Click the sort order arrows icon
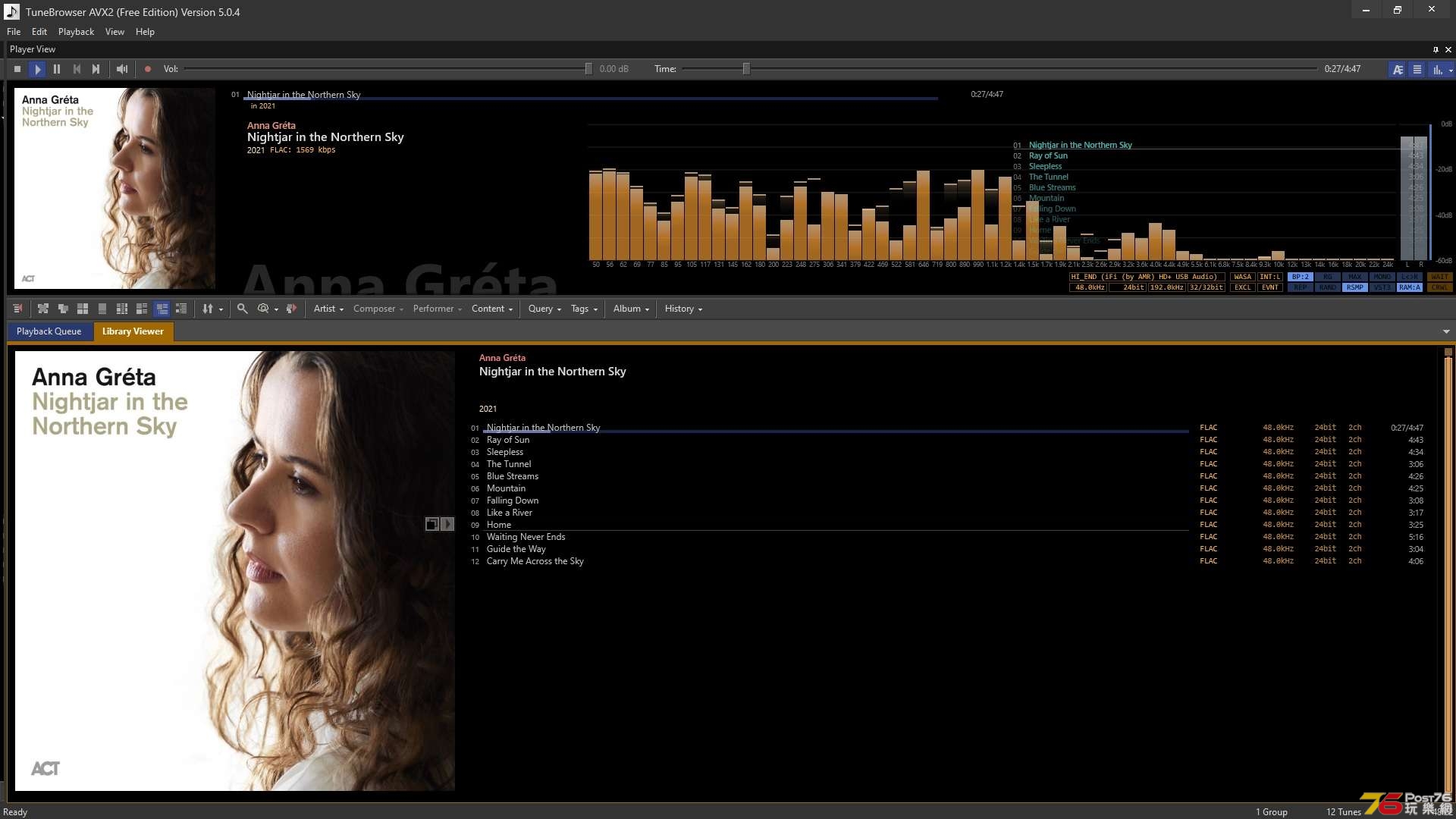Screen dimensions: 1456x819 [x=207, y=309]
